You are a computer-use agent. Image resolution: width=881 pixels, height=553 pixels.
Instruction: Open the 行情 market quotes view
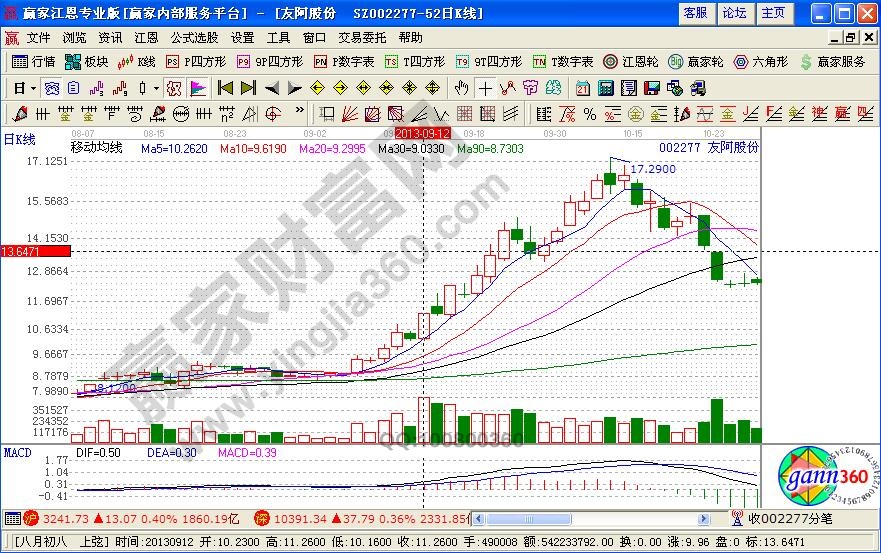click(x=33, y=62)
